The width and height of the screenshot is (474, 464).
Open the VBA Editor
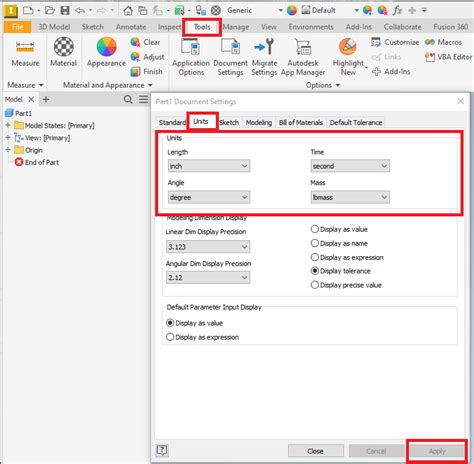pos(449,57)
